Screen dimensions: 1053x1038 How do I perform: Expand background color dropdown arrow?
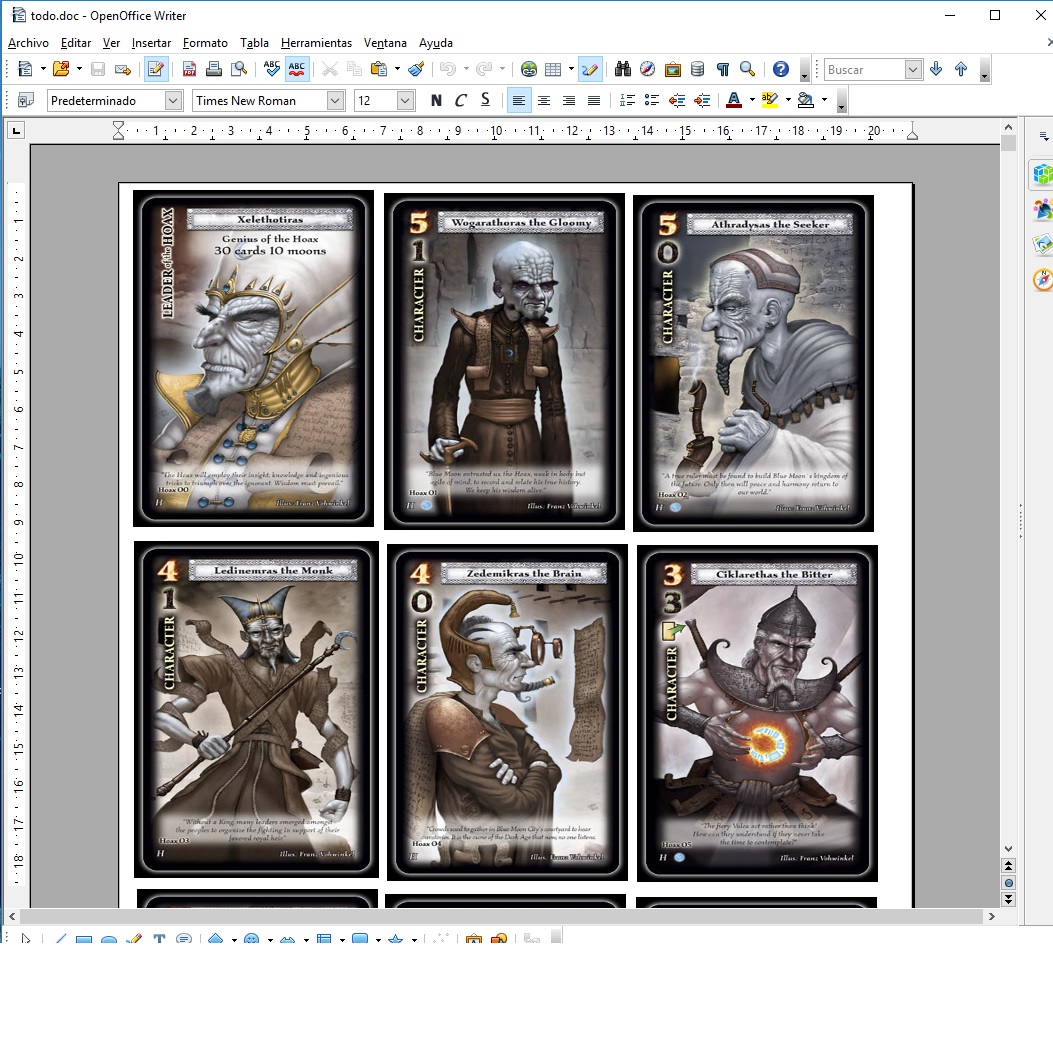[x=824, y=101]
